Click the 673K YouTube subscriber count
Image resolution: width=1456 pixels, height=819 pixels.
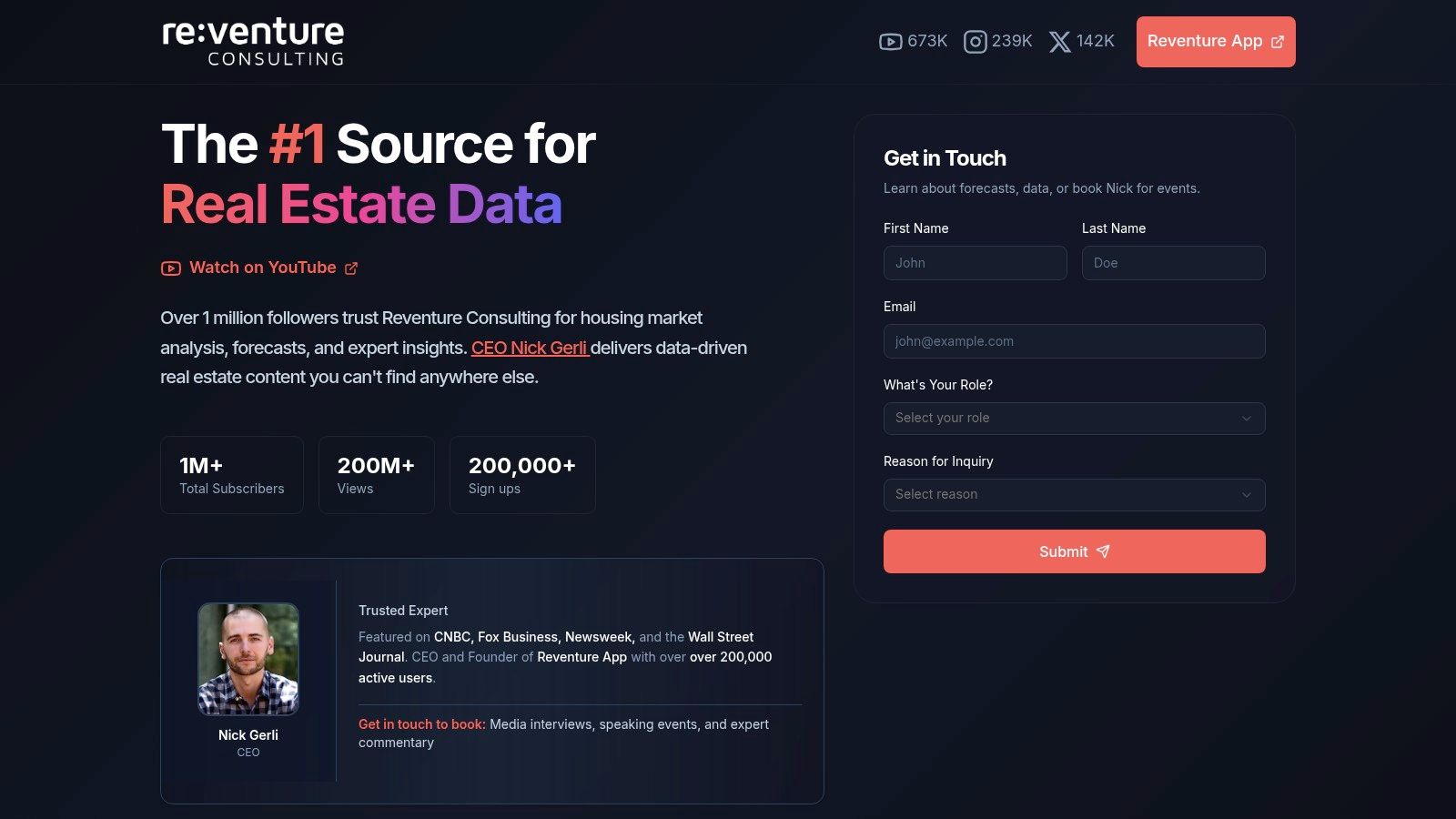coord(927,41)
